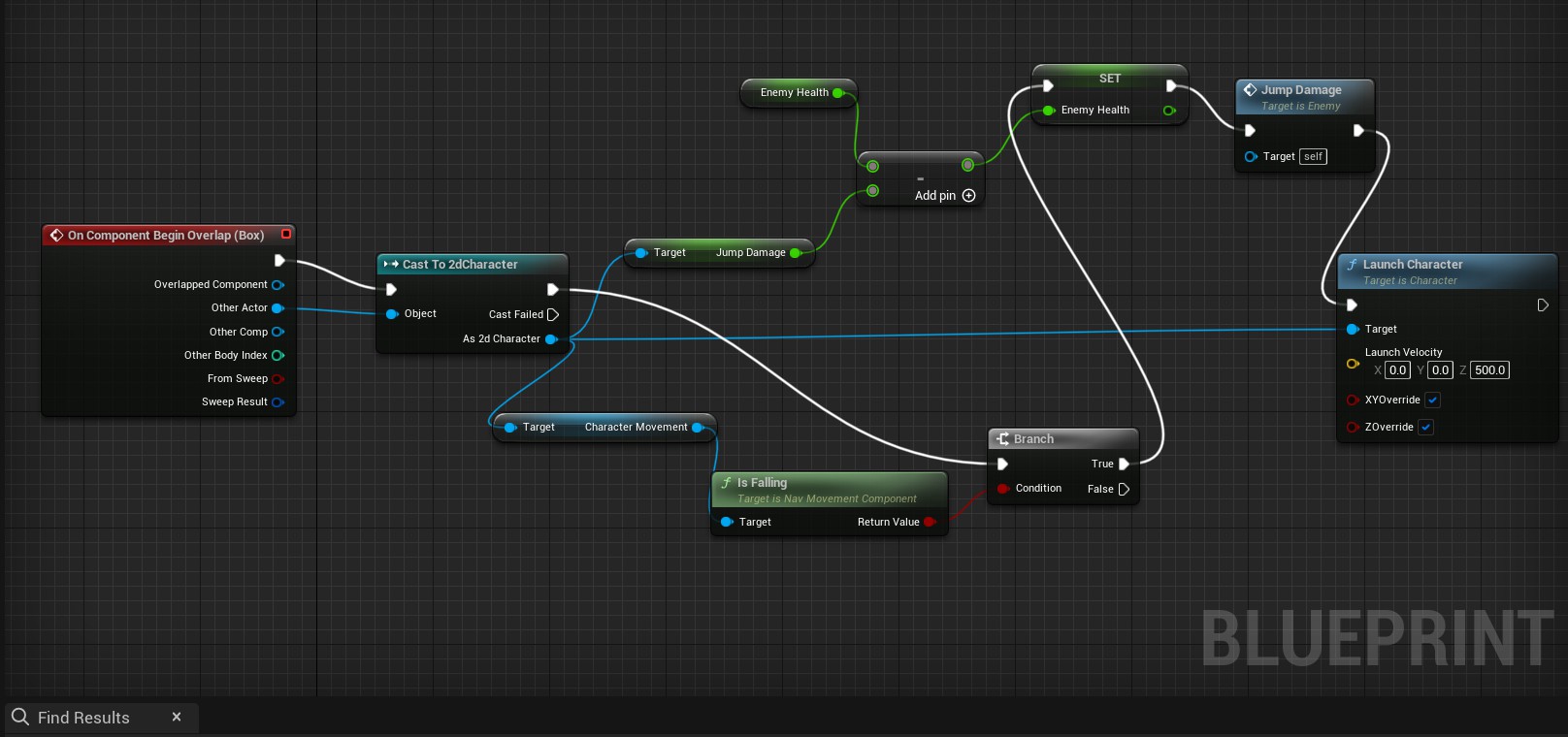1568x737 pixels.
Task: Toggle the XYOverride checkbox
Action: (1433, 401)
